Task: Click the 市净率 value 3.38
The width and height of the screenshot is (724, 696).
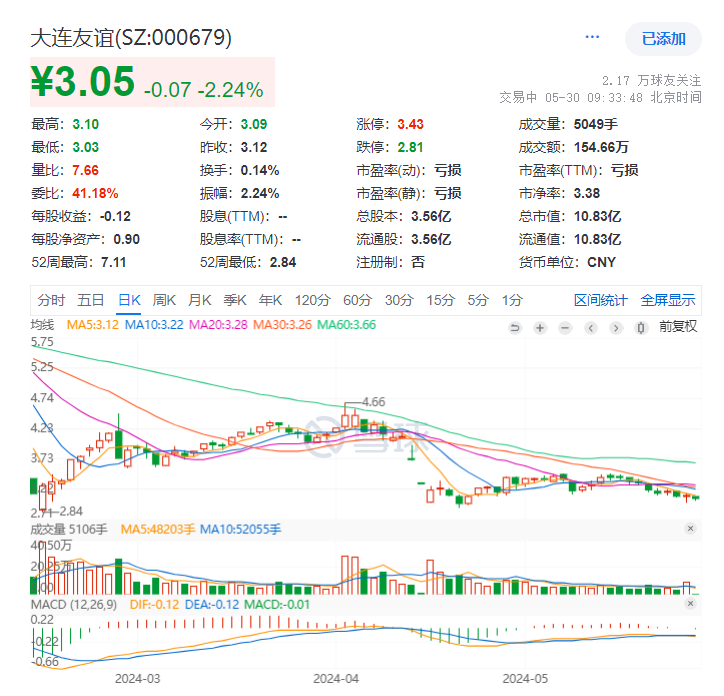Action: [x=587, y=194]
